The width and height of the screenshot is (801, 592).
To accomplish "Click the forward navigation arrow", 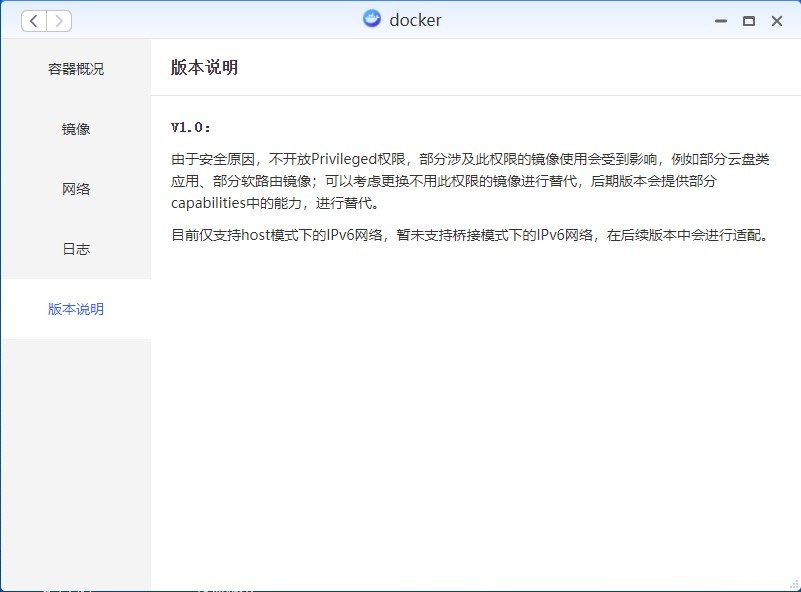I will [x=59, y=21].
